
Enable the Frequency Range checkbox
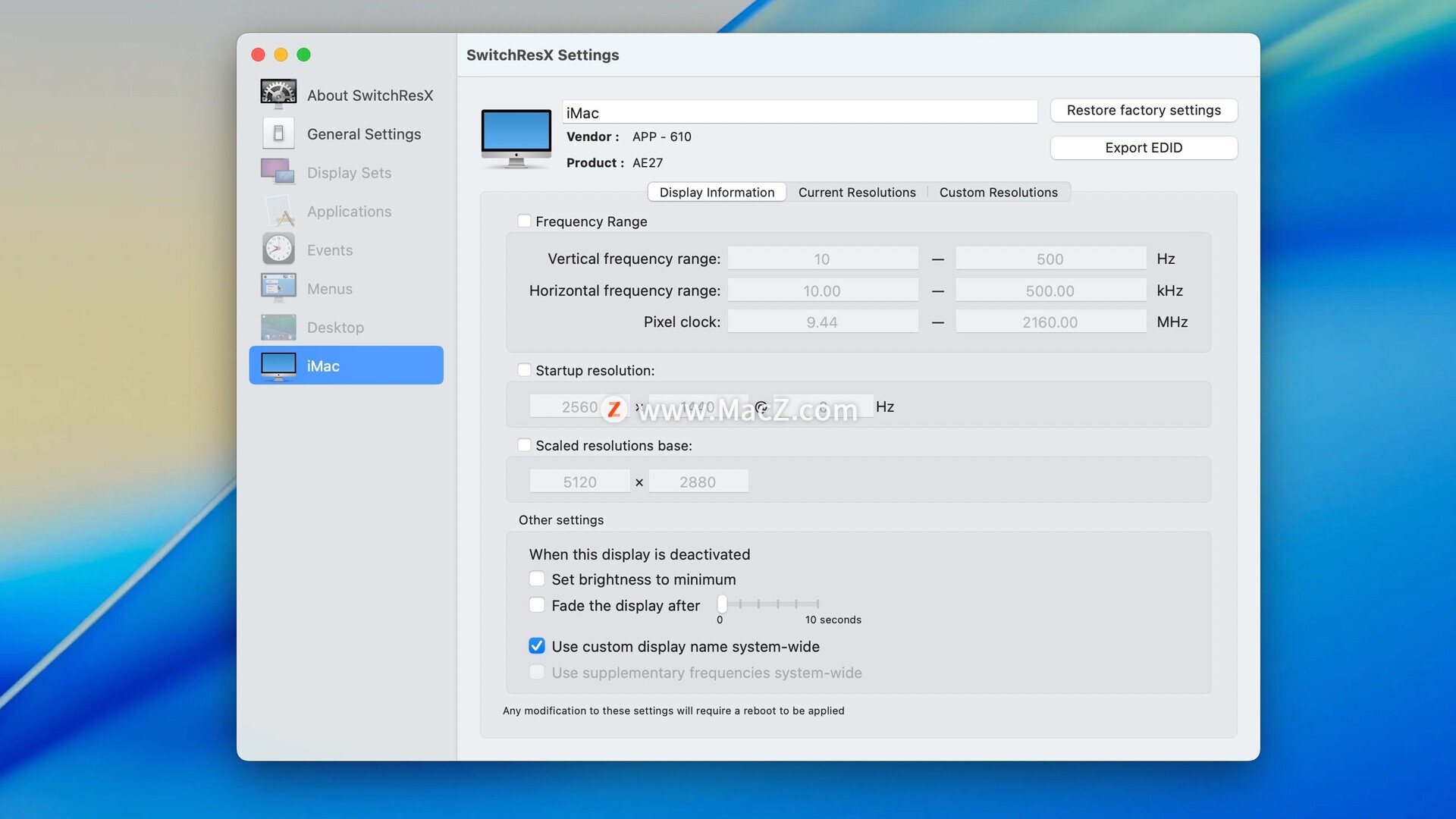click(x=524, y=221)
